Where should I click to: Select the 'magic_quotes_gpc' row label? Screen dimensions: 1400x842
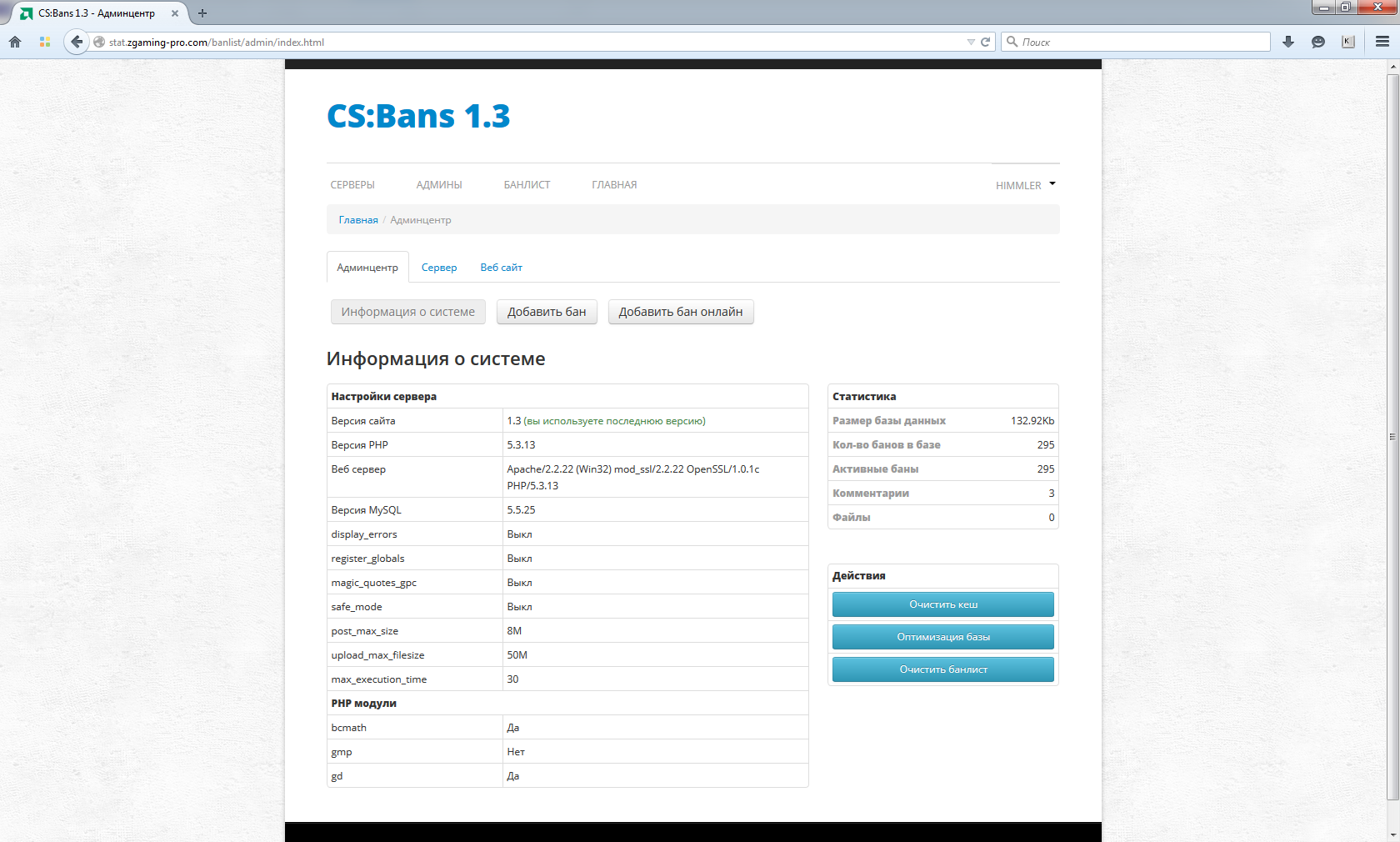coord(373,583)
